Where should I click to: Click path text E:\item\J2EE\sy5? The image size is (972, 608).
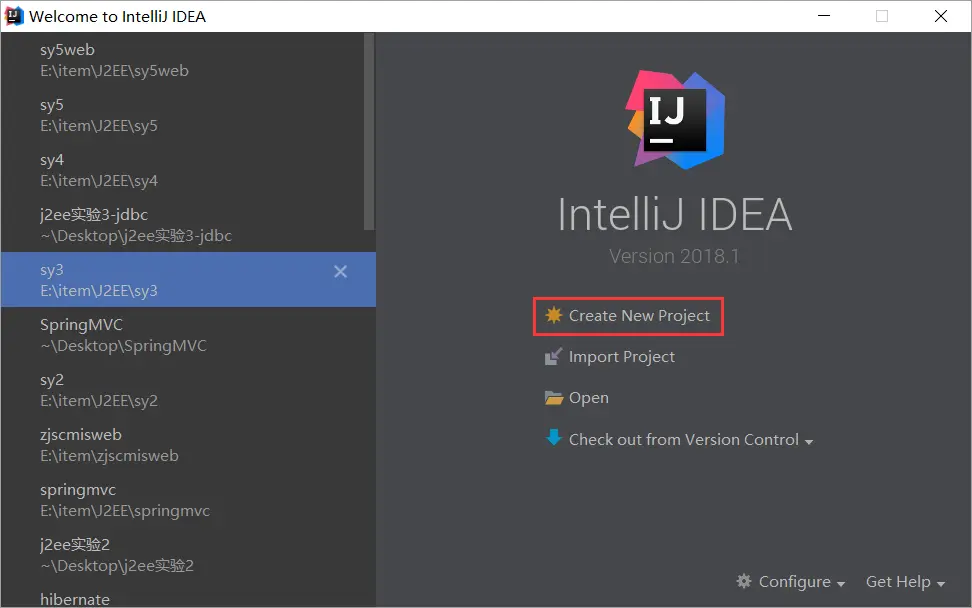point(99,126)
